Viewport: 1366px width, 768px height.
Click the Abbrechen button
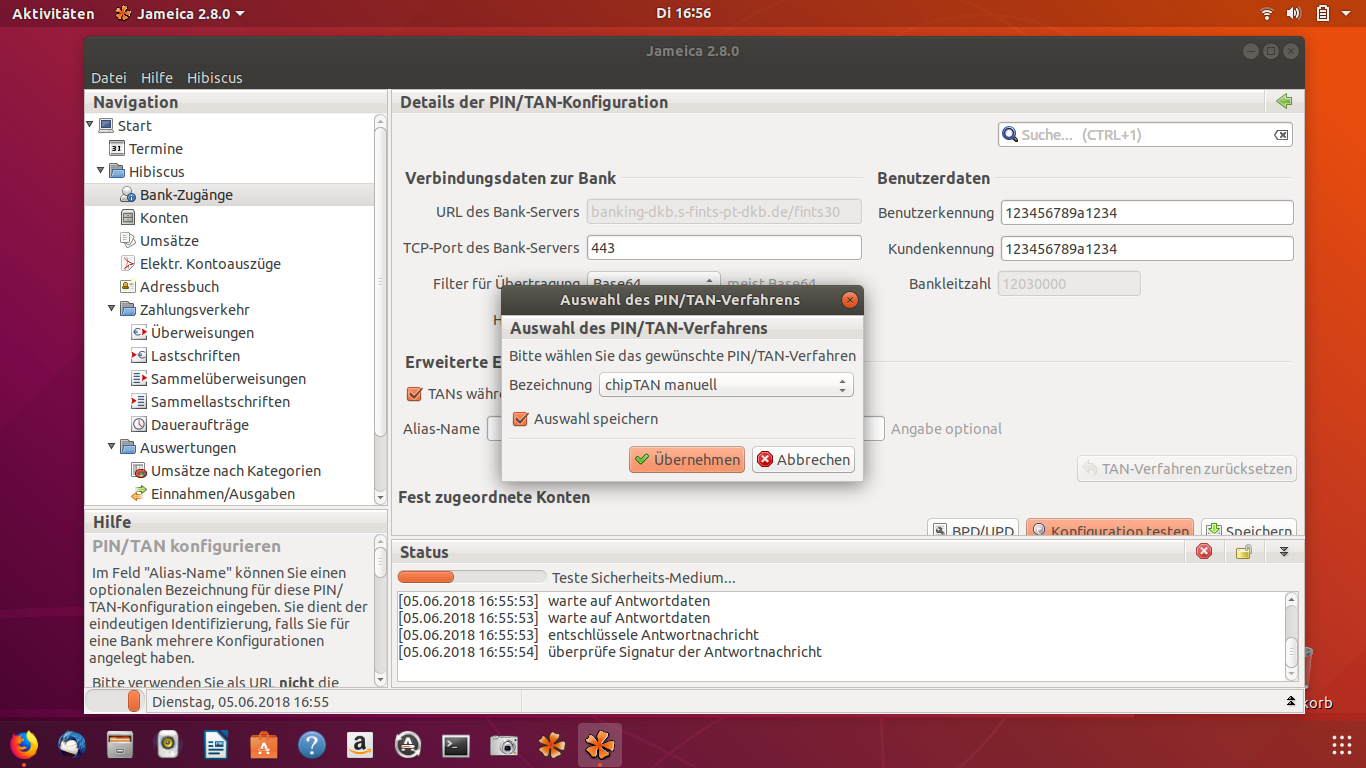(x=804, y=459)
